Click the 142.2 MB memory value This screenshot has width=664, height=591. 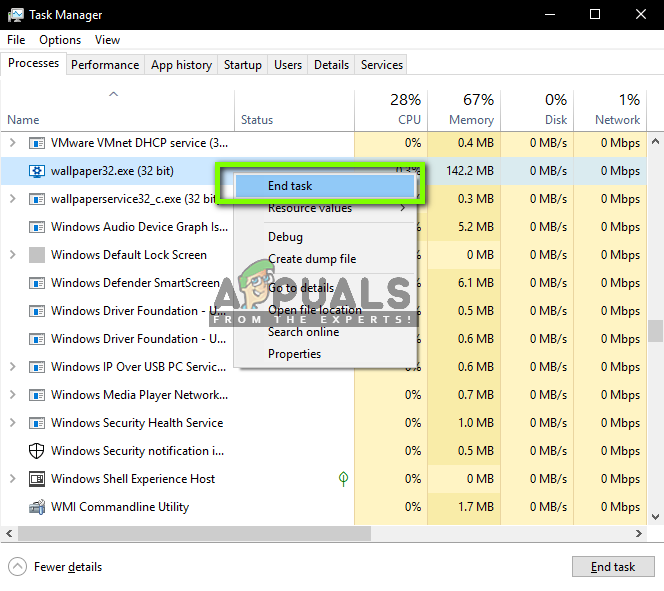click(x=470, y=171)
